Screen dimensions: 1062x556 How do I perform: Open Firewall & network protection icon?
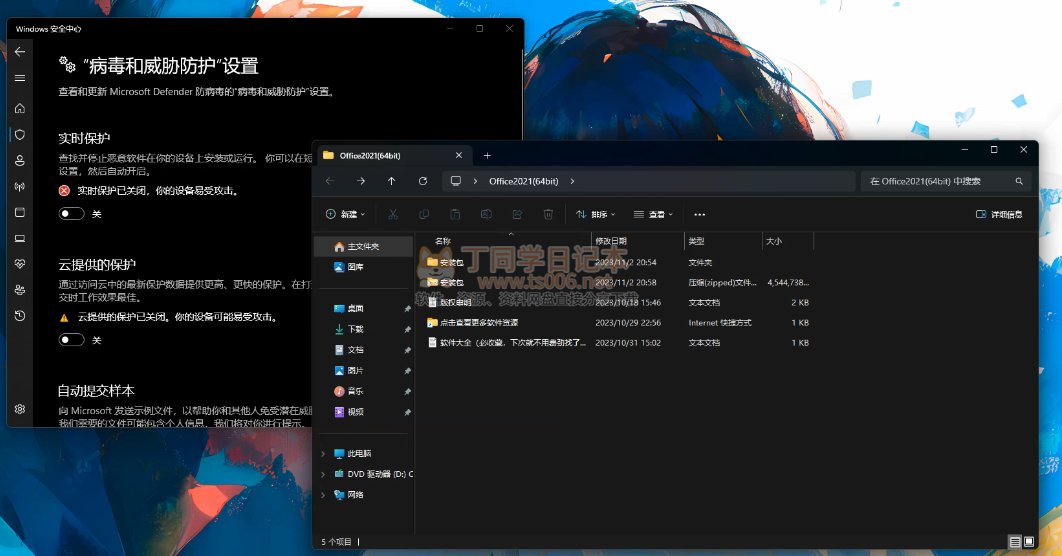tap(20, 186)
